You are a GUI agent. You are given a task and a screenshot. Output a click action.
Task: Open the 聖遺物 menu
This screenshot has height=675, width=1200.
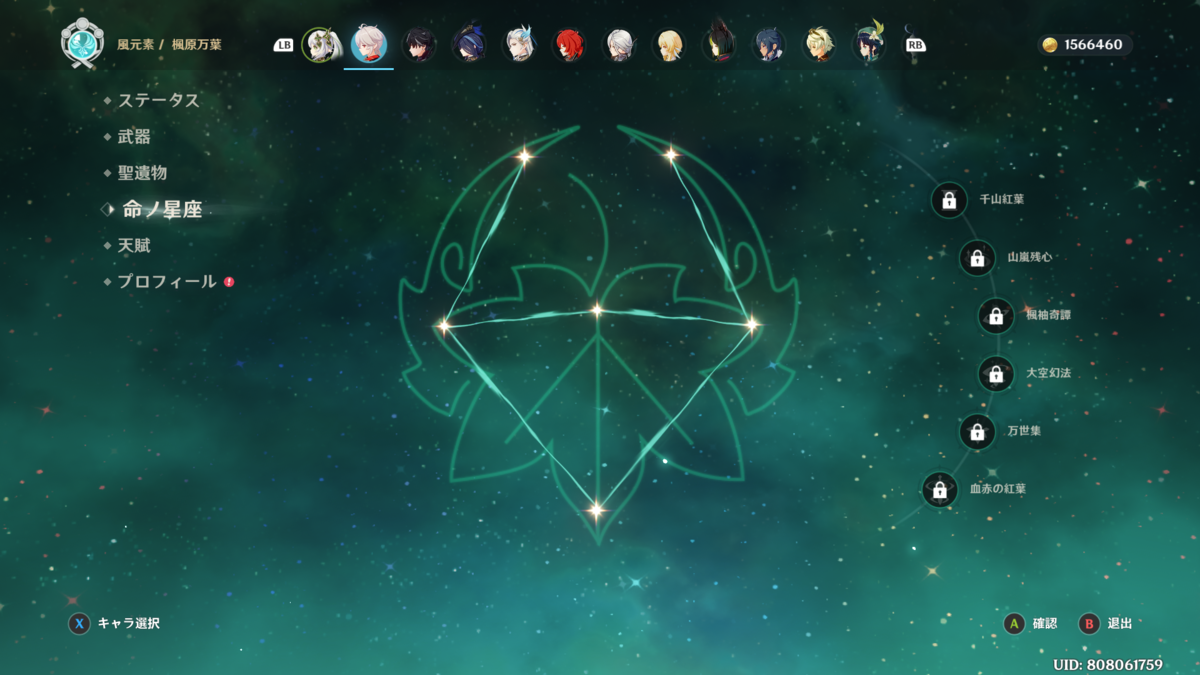(x=142, y=173)
